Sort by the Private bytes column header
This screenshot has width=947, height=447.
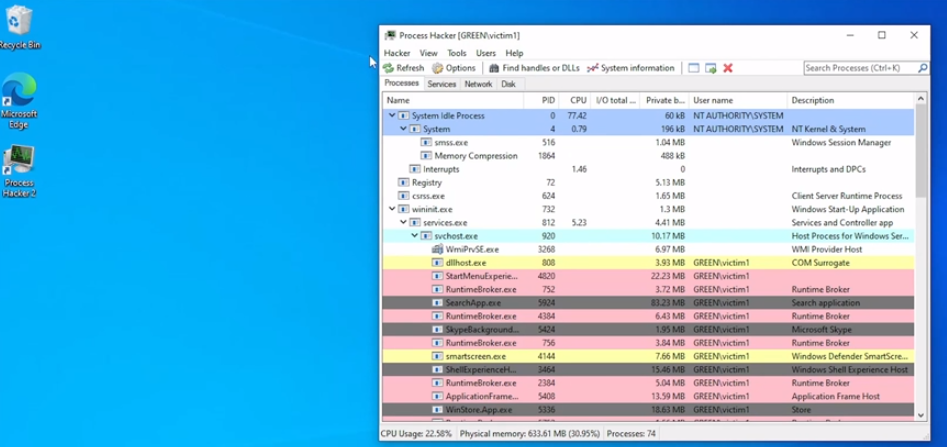click(664, 100)
